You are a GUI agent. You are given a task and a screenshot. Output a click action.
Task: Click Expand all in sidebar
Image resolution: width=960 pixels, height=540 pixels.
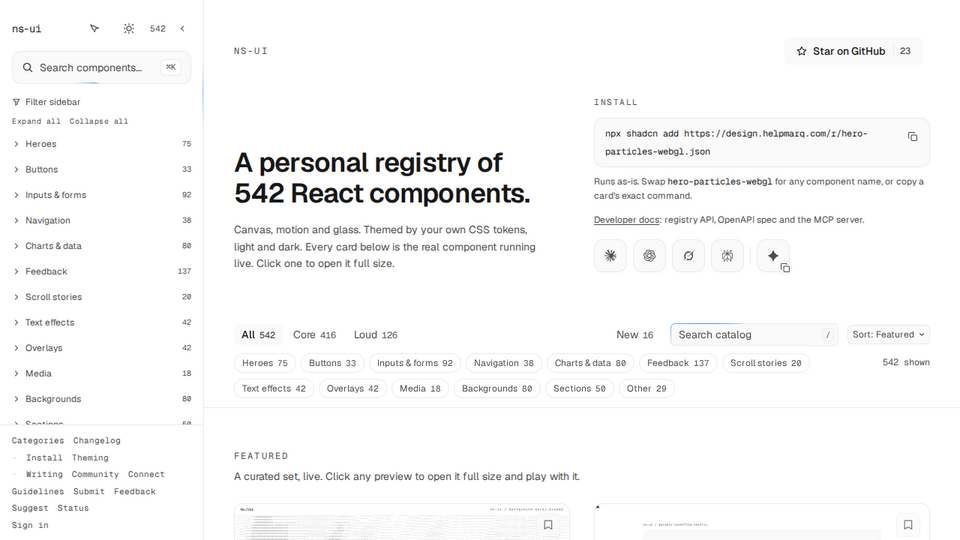tap(36, 121)
